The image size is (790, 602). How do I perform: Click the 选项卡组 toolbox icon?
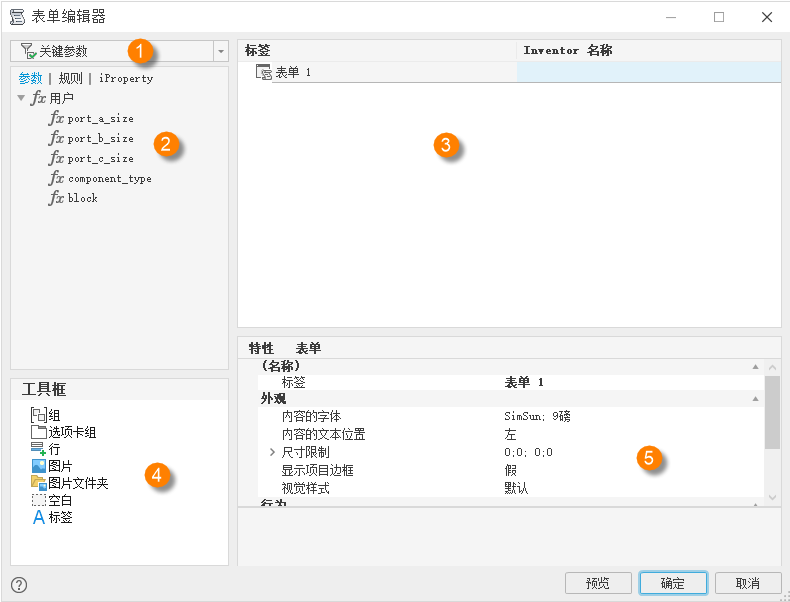click(38, 432)
